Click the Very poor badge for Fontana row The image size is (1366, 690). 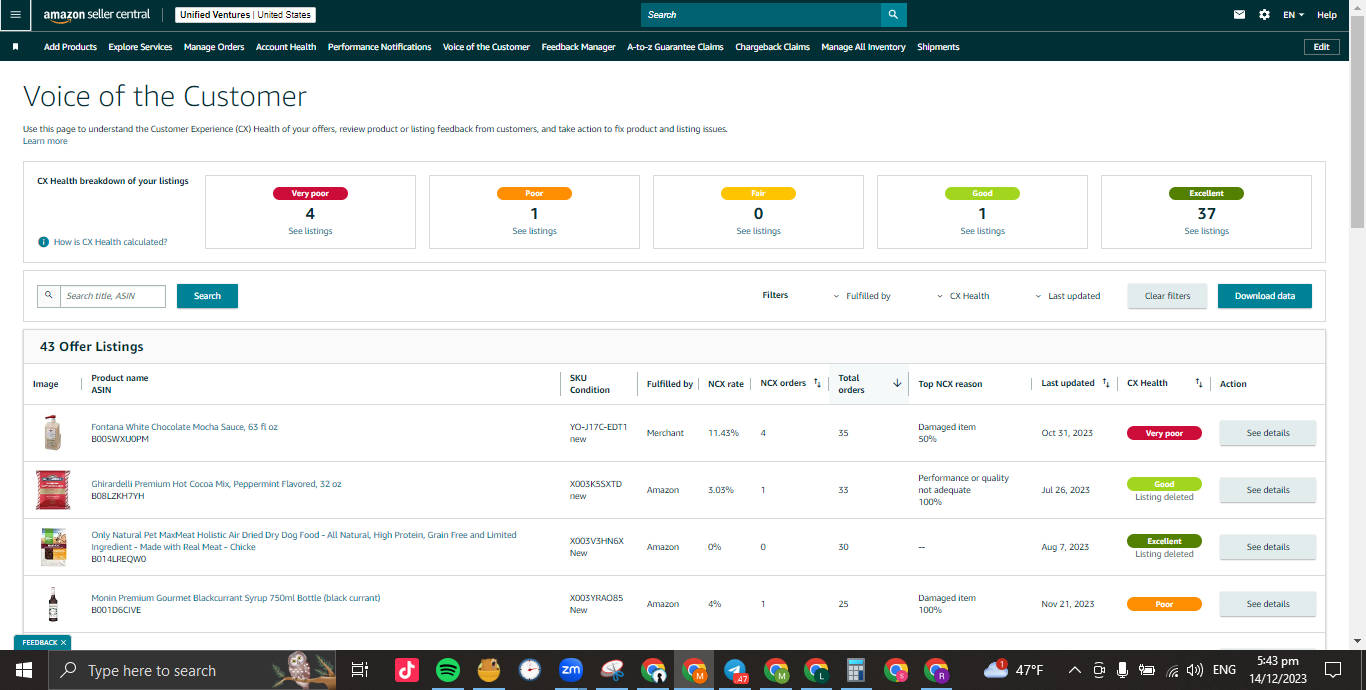1164,433
